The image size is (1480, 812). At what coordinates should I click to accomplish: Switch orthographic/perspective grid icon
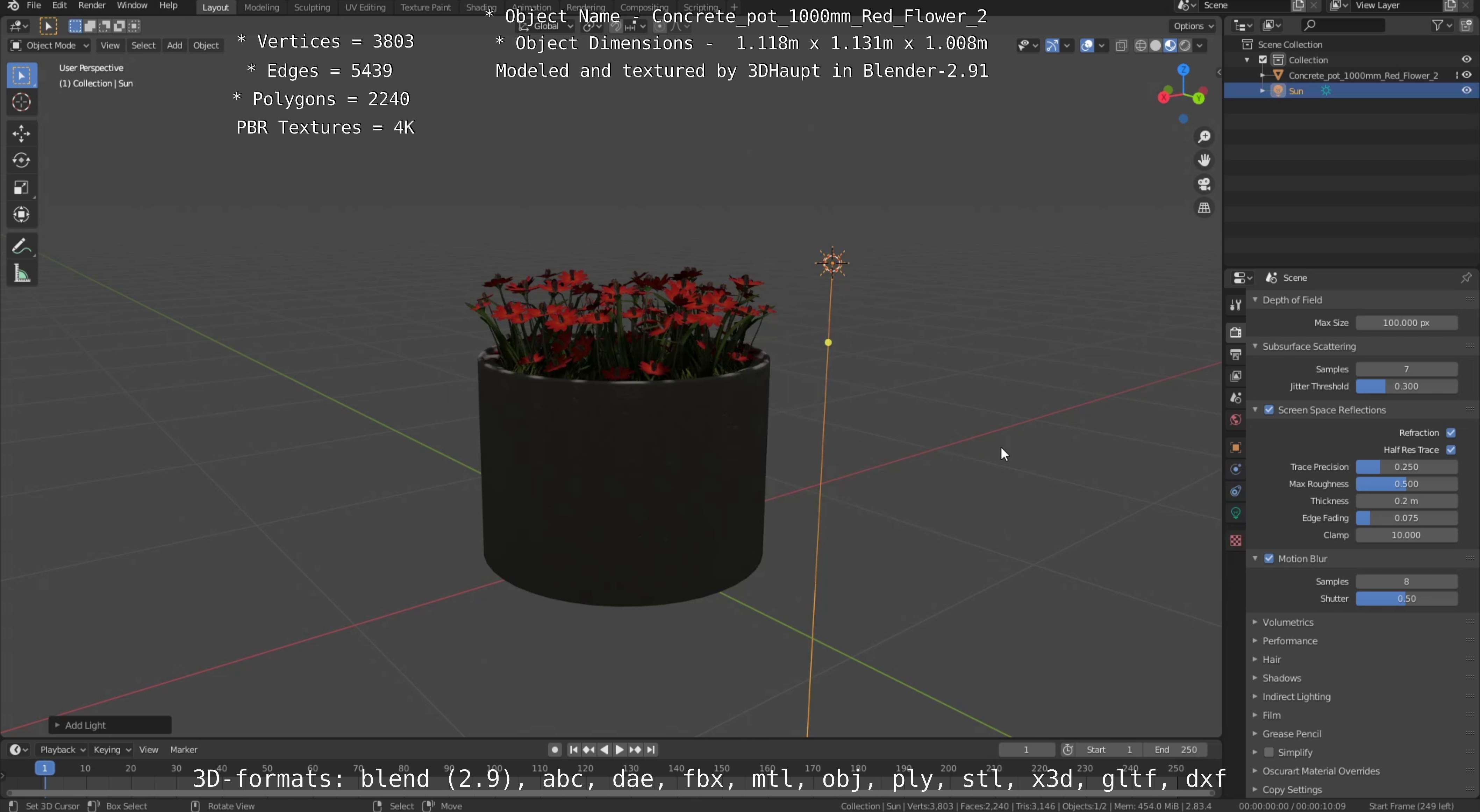[x=1204, y=208]
